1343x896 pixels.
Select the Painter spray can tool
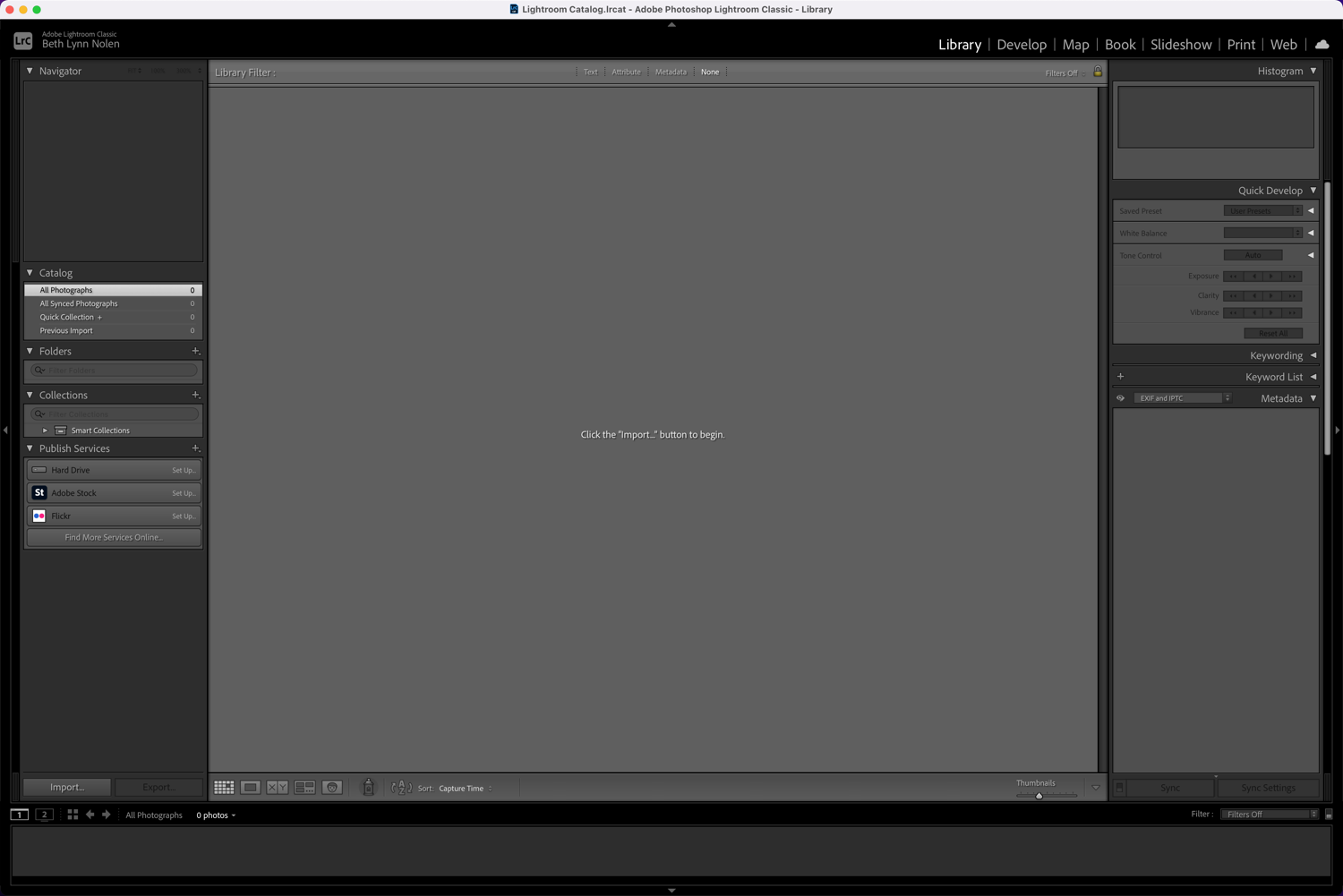tap(368, 787)
